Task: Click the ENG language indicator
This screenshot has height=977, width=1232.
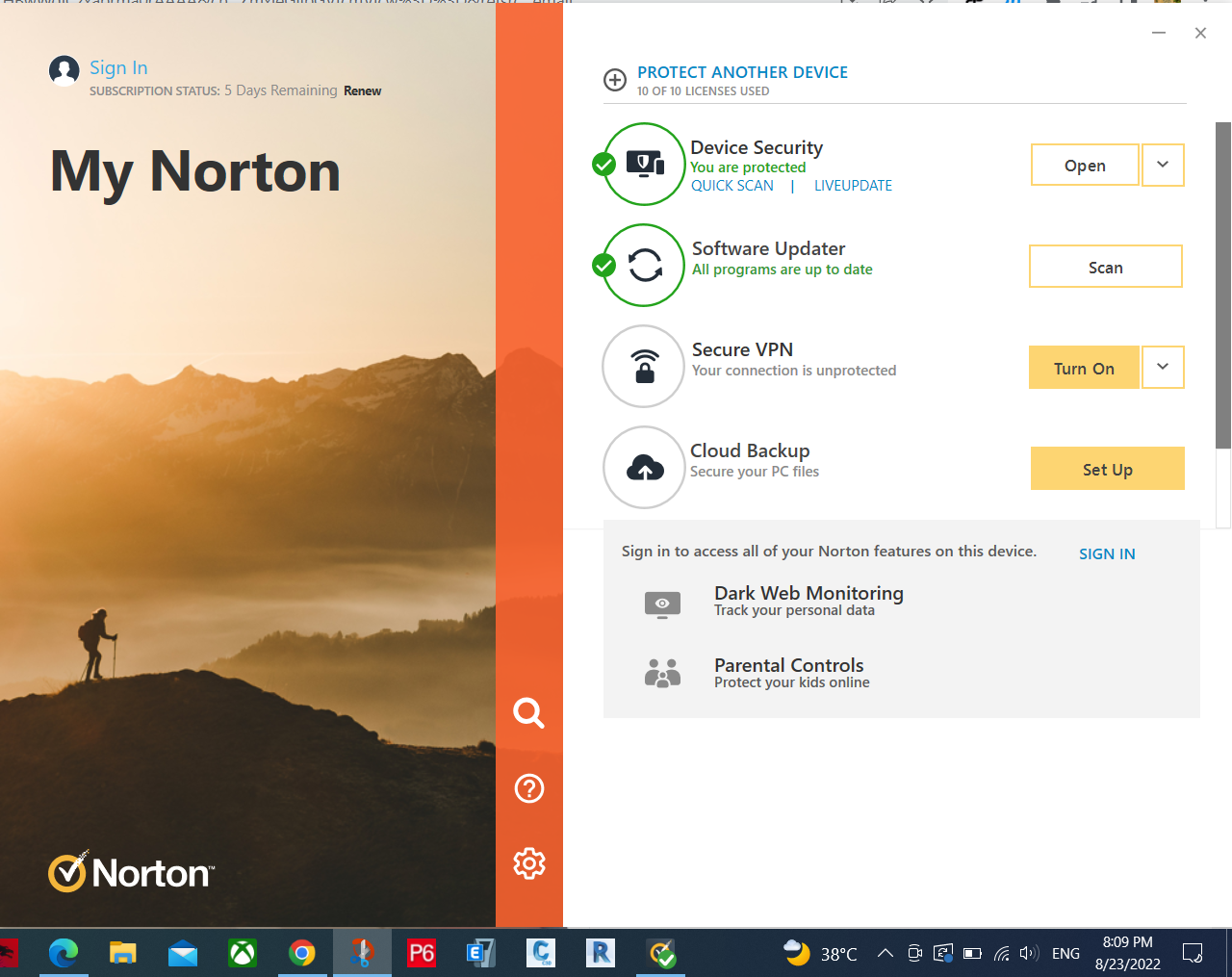Action: tap(1065, 954)
